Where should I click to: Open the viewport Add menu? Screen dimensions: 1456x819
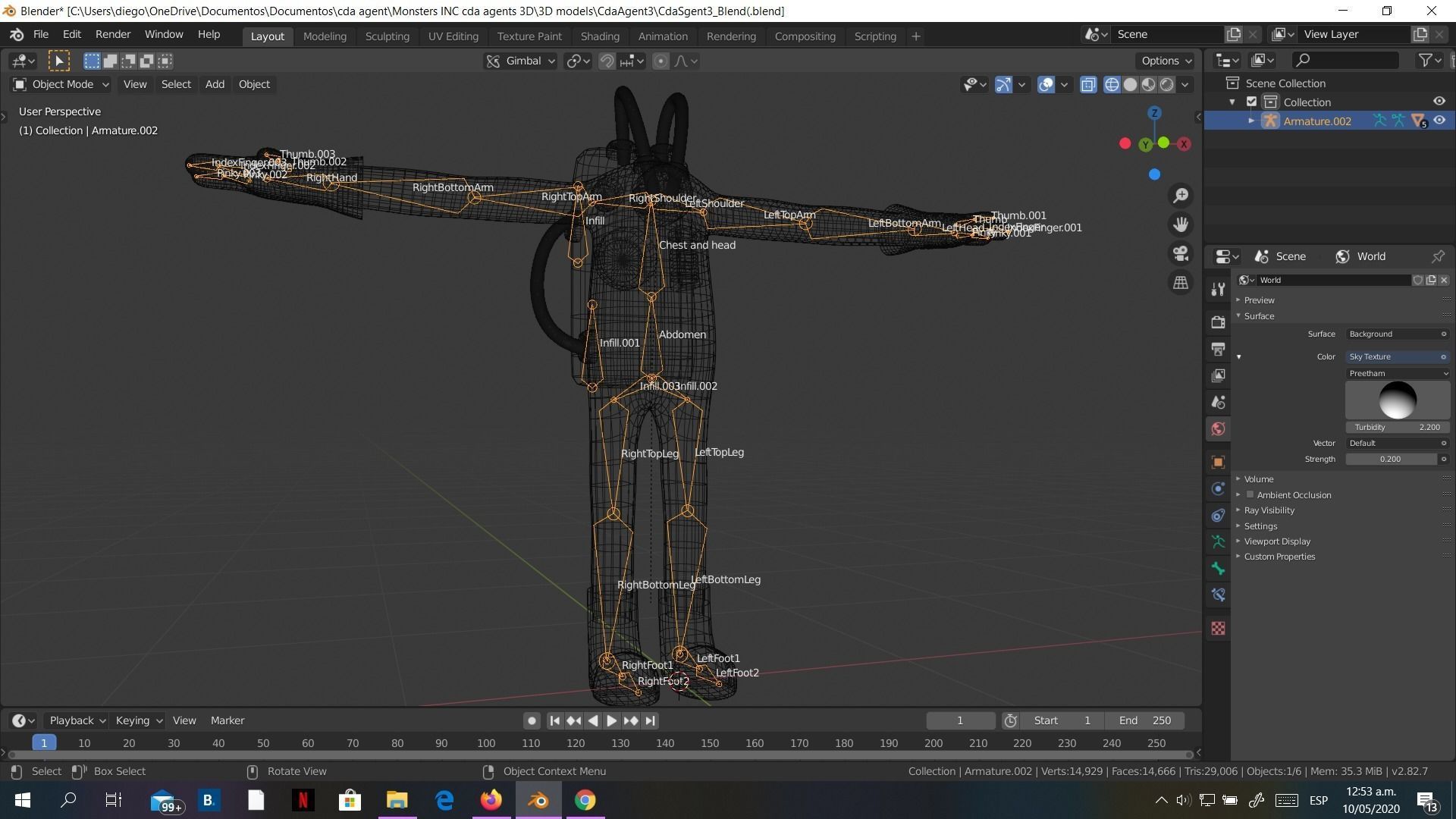click(215, 84)
